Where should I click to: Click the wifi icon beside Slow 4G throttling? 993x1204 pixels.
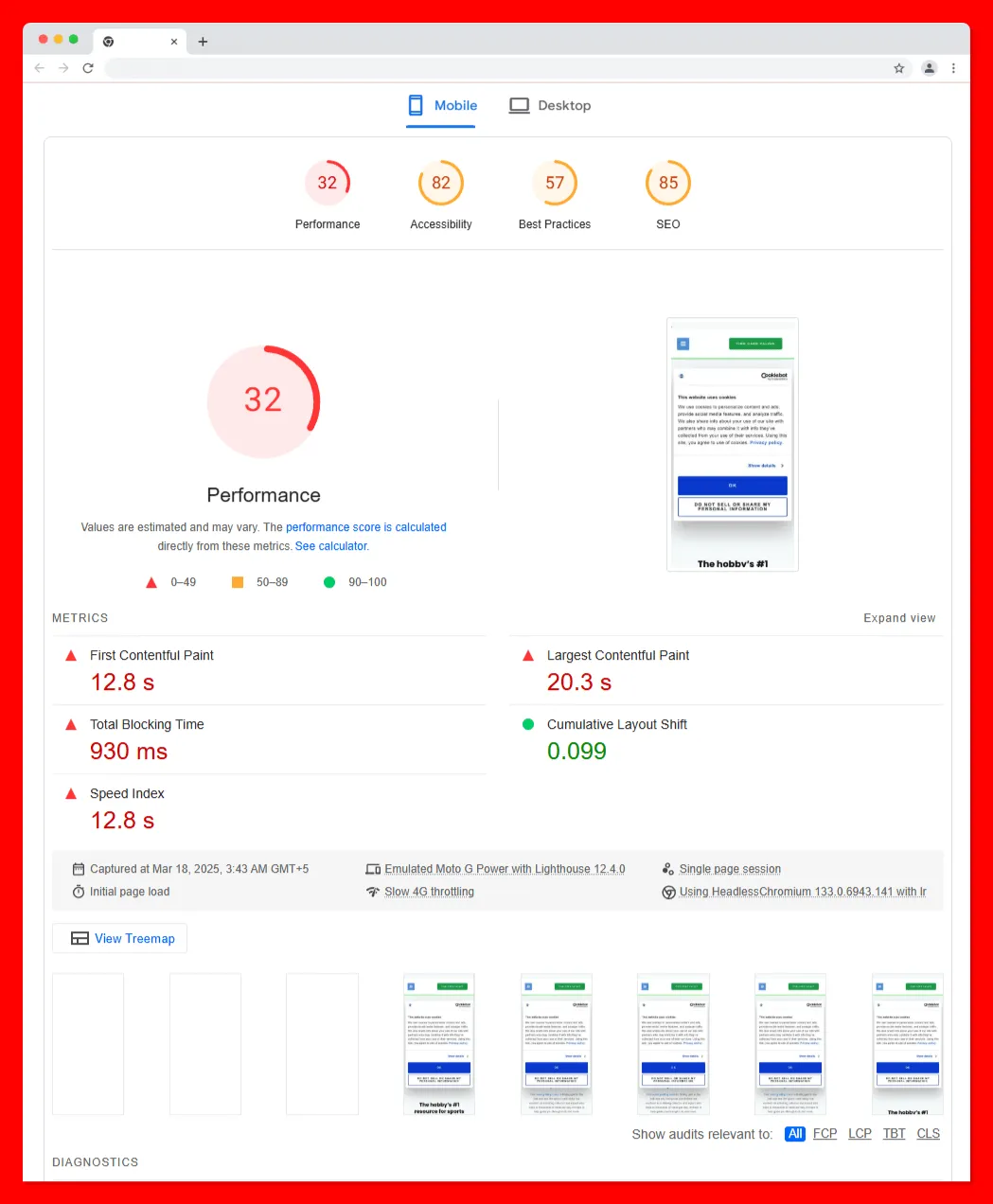click(373, 892)
